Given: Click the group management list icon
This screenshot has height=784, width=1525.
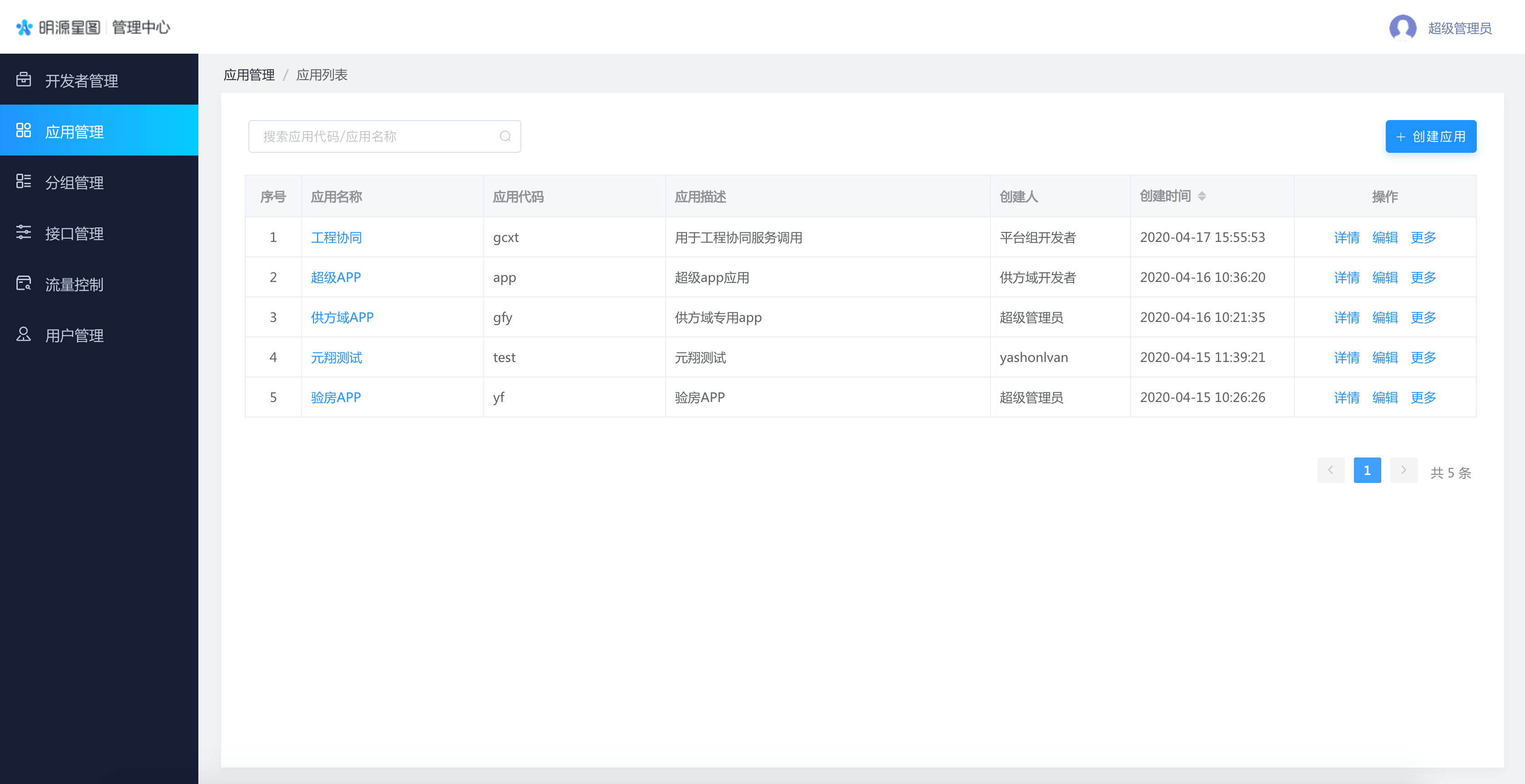Looking at the screenshot, I should point(24,181).
